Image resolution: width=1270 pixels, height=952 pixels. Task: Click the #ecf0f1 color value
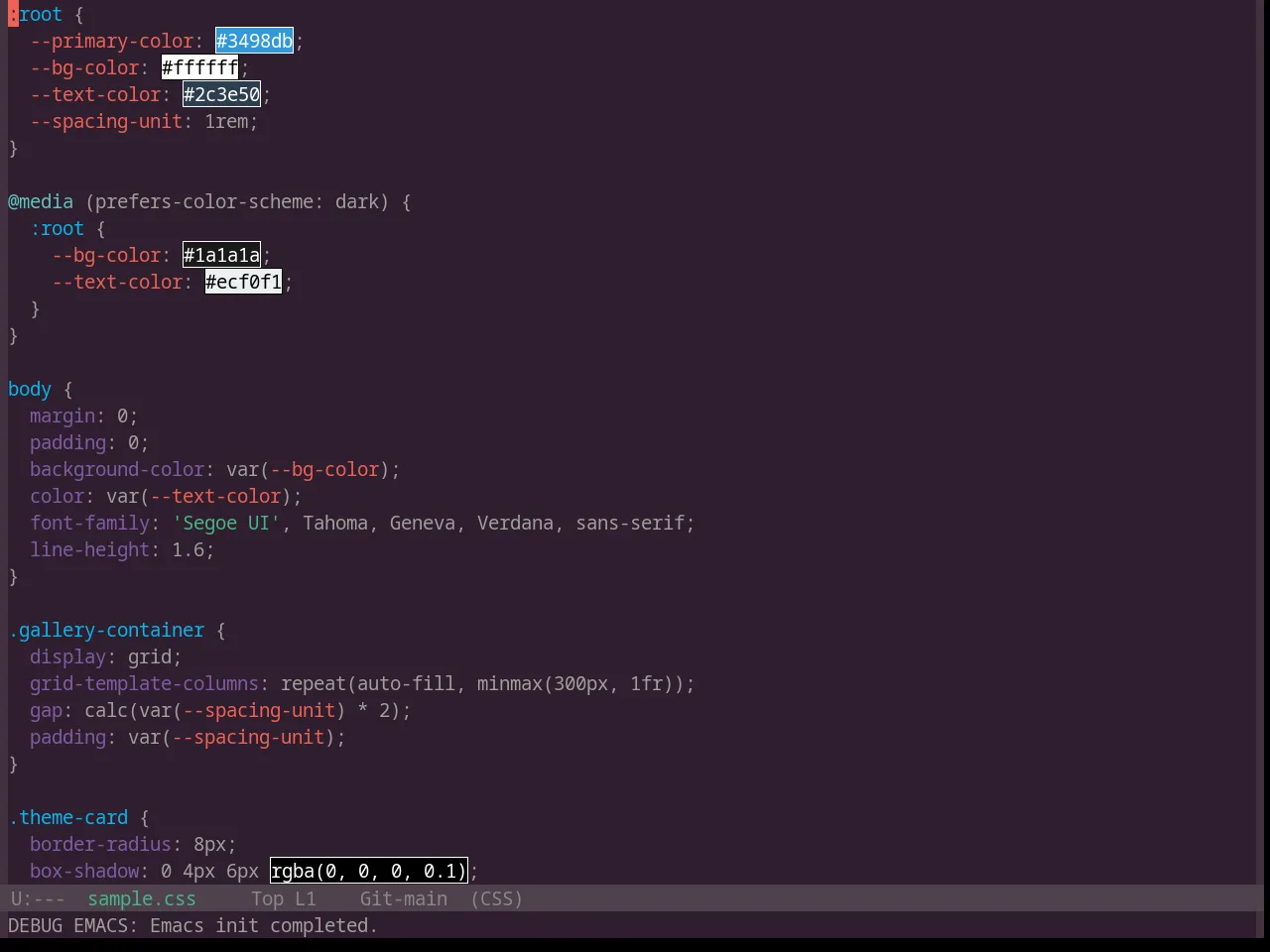click(x=244, y=282)
